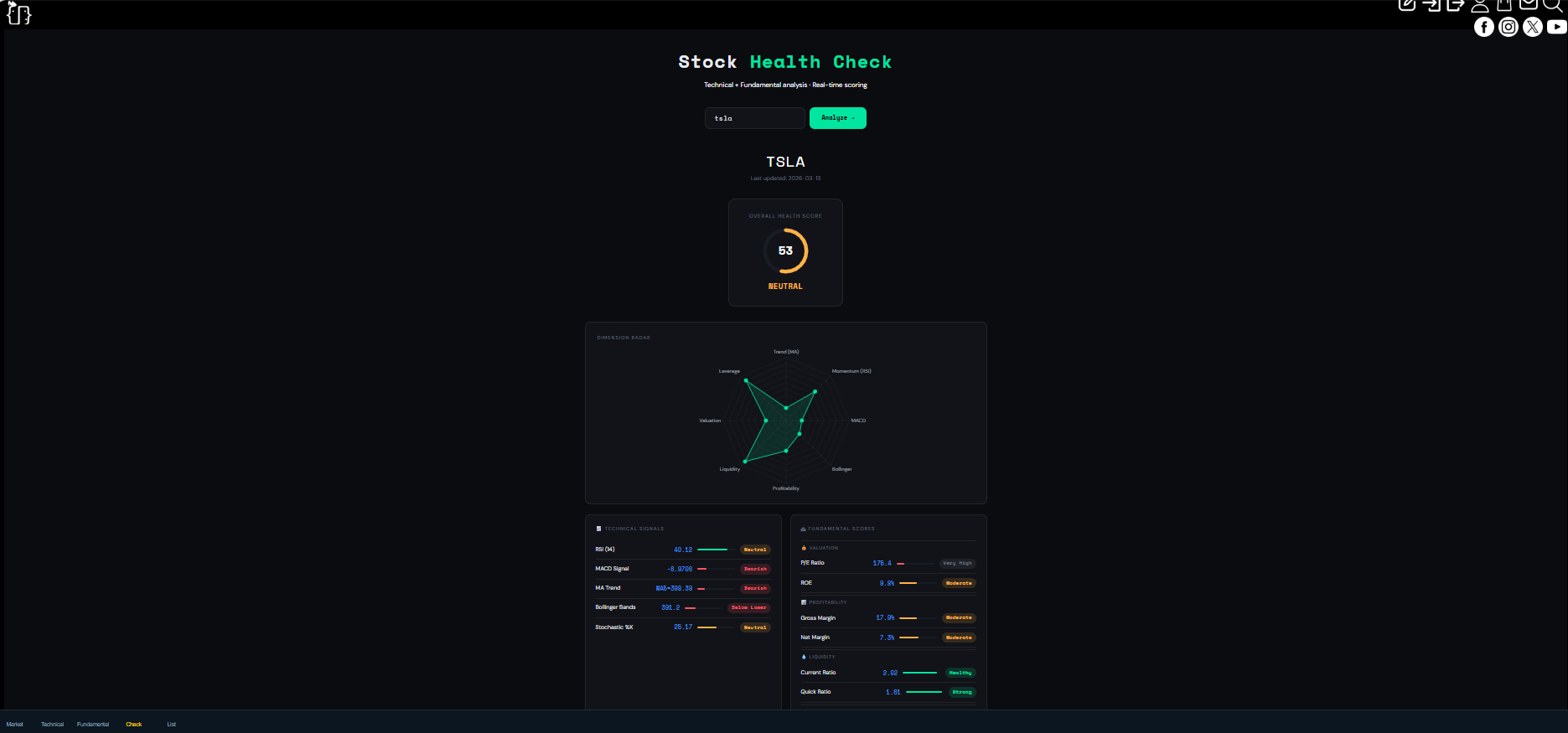
Task: Click the RSI (14) Neutral badge
Action: tap(755, 550)
